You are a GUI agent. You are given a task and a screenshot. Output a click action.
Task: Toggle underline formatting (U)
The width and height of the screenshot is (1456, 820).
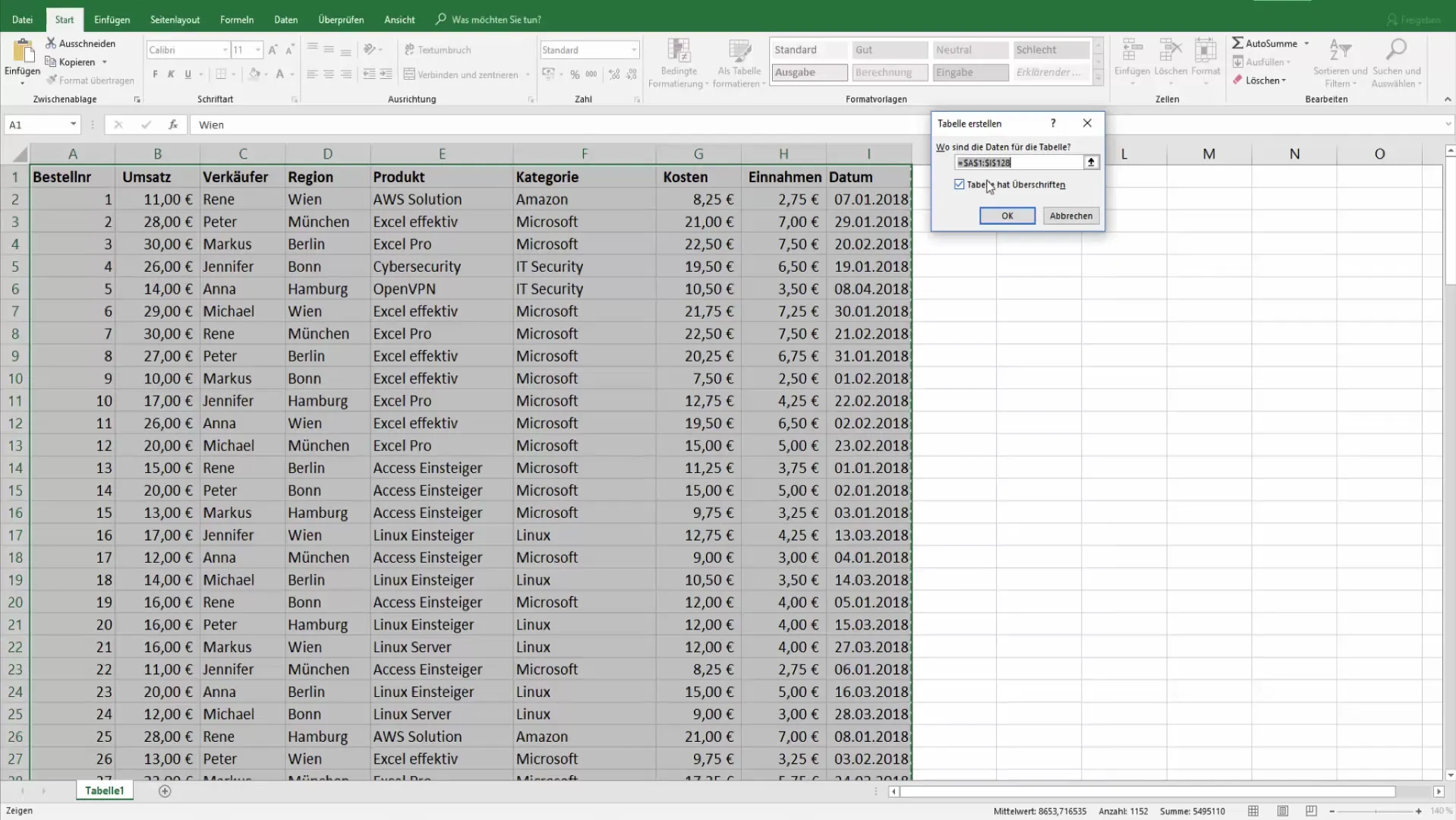point(188,74)
